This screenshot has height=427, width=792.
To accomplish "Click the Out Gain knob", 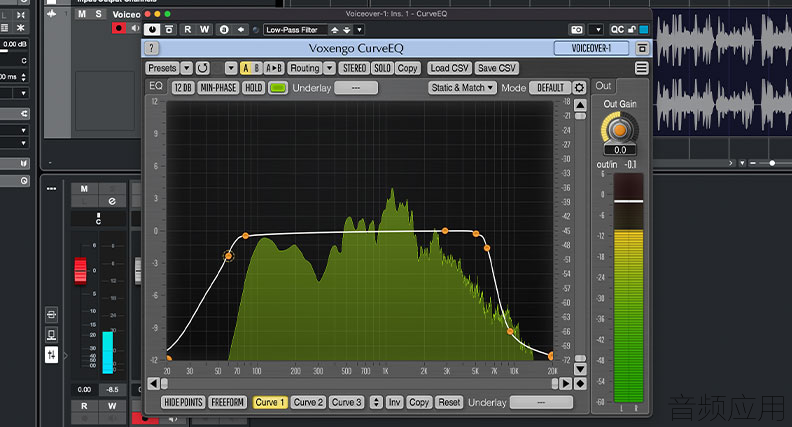I will point(619,130).
